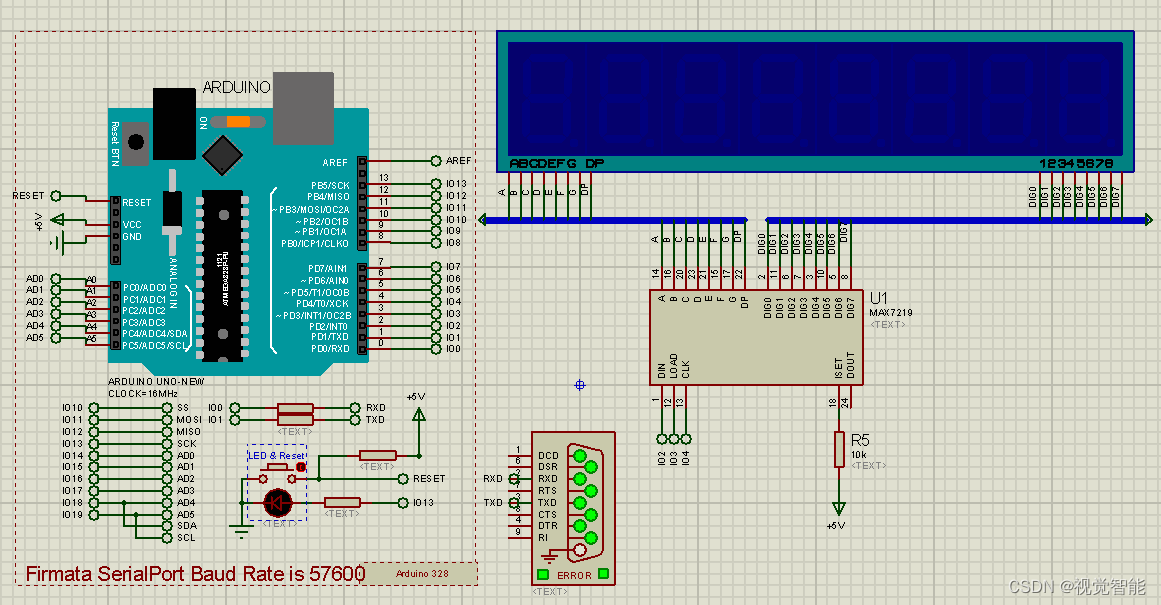The width and height of the screenshot is (1161, 605).
Task: Select IO13 terminal next to LED resistor
Action: coord(404,503)
